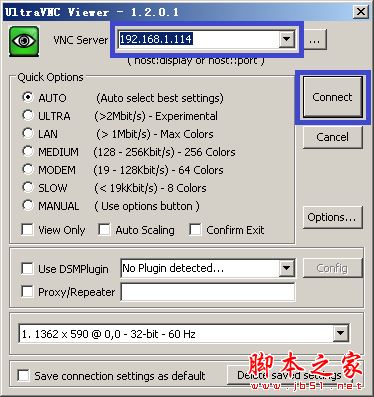Select the ULTRA quick option

pos(28,115)
